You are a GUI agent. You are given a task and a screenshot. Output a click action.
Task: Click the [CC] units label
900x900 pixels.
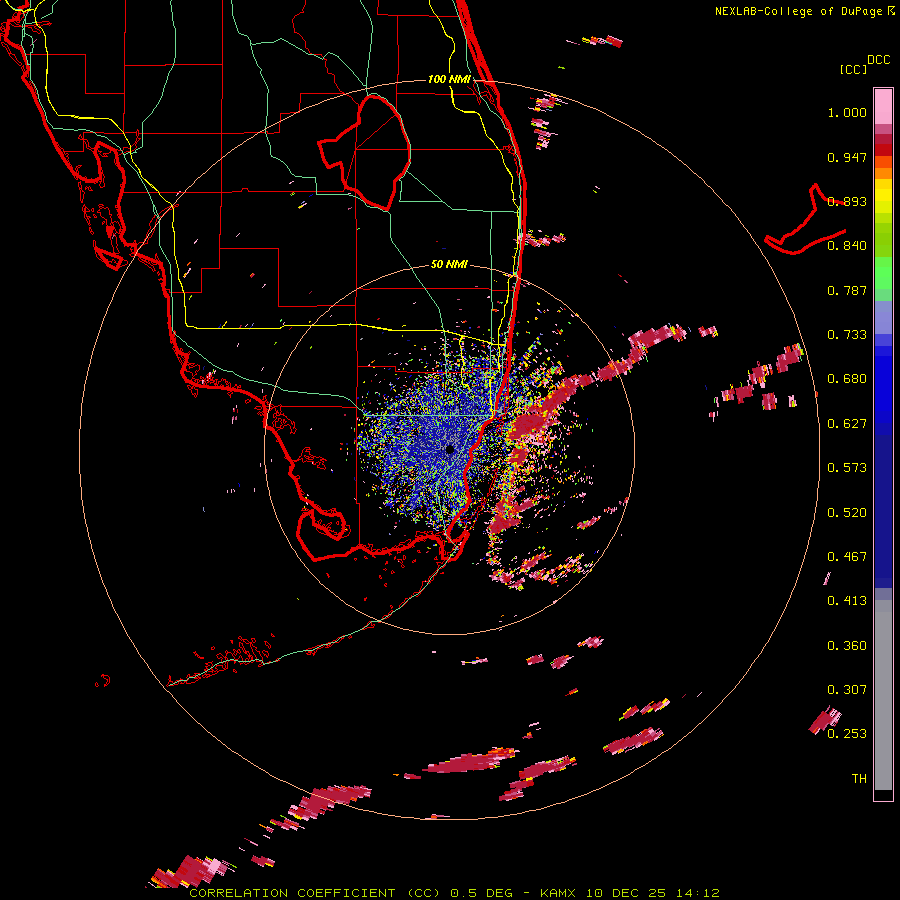click(x=853, y=69)
